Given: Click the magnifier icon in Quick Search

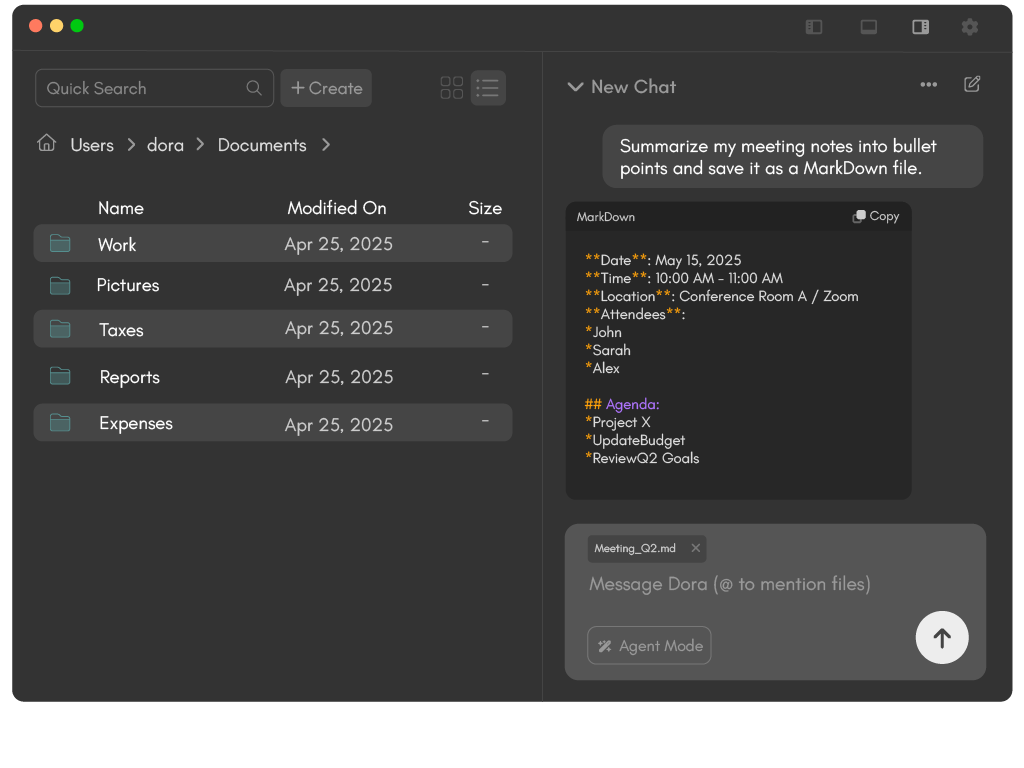Looking at the screenshot, I should point(254,88).
